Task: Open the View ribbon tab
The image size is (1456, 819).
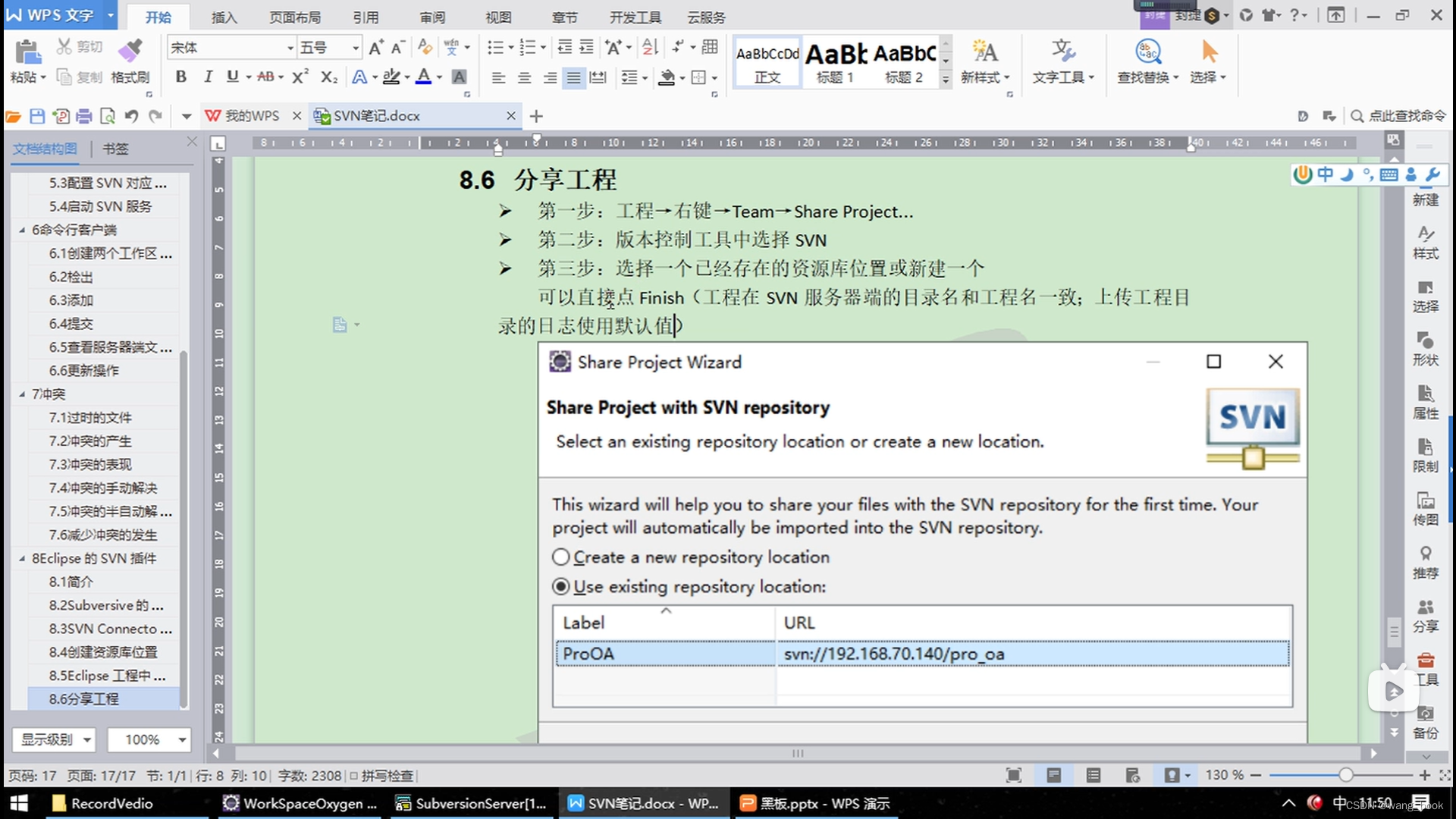Action: coord(498,17)
